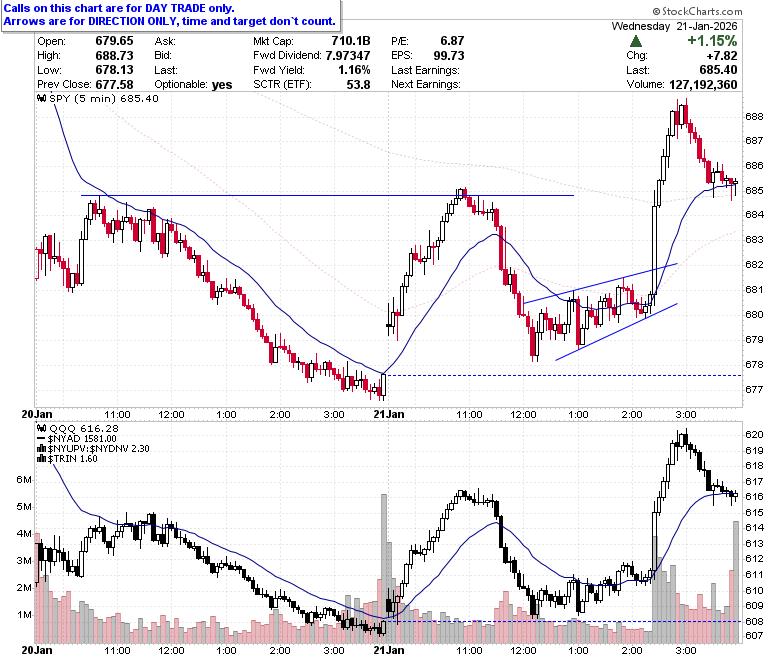Click the 688 price label on SPY axis
The image size is (780, 659).
click(x=754, y=116)
